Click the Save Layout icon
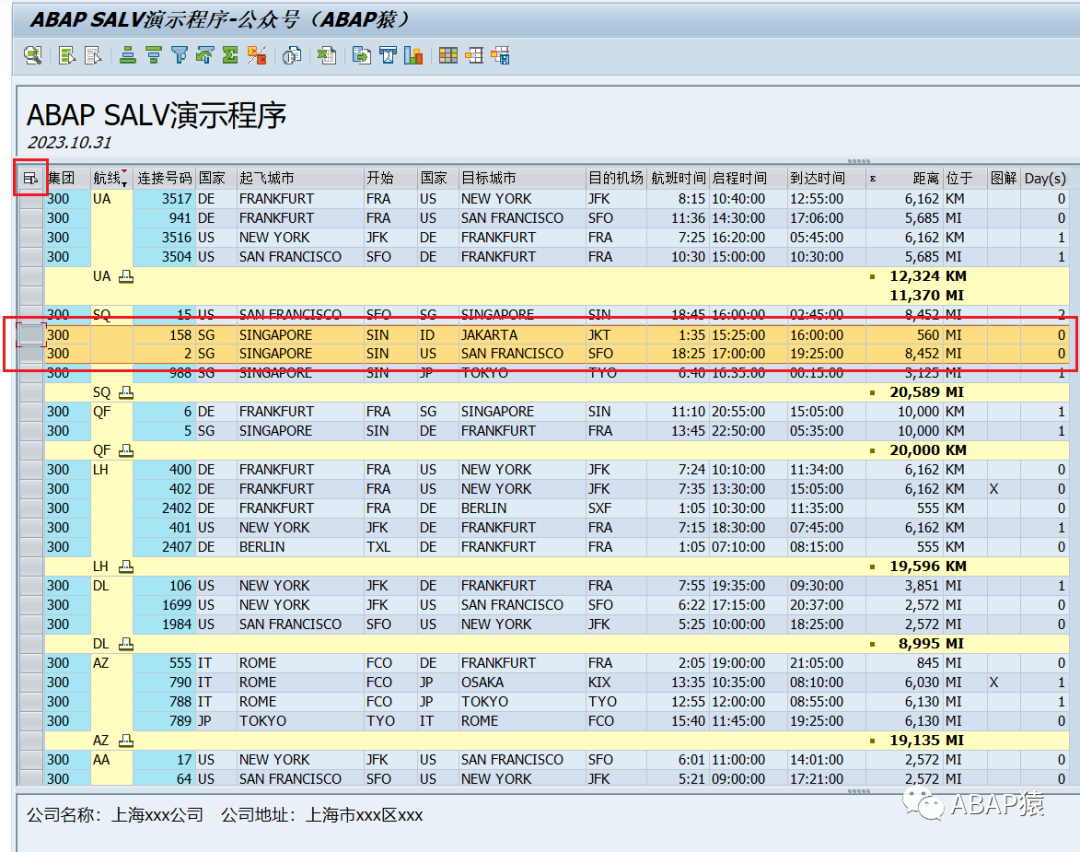1080x852 pixels. (x=501, y=56)
